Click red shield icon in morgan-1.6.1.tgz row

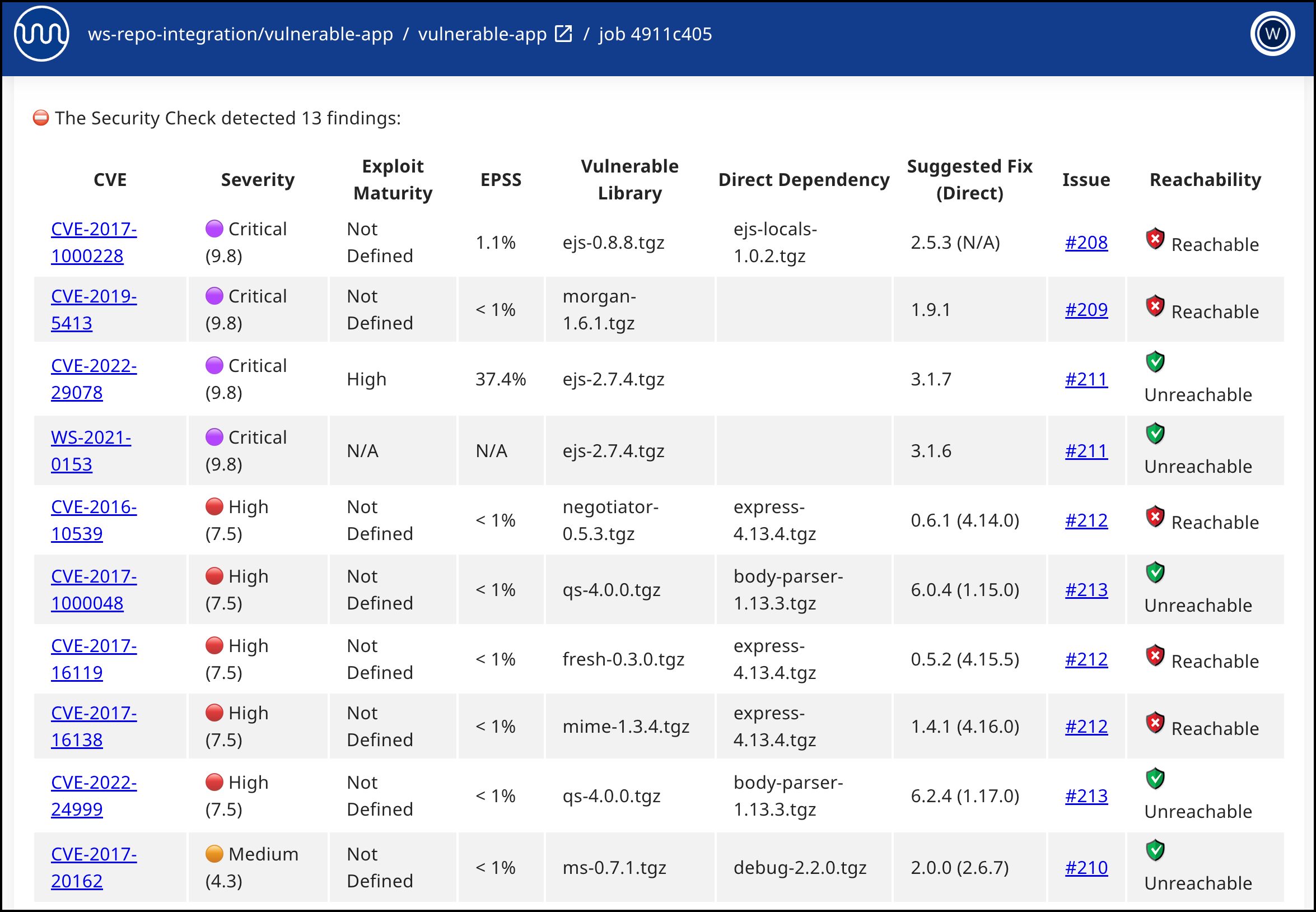point(1155,306)
